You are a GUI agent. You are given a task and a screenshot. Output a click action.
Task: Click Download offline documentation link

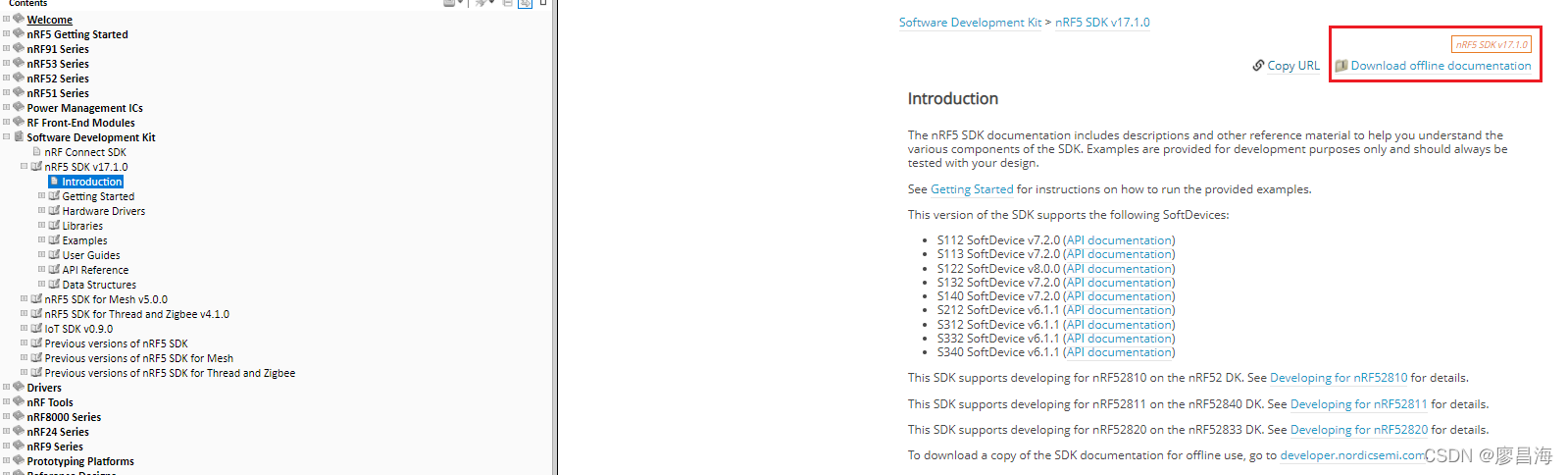pos(1441,66)
